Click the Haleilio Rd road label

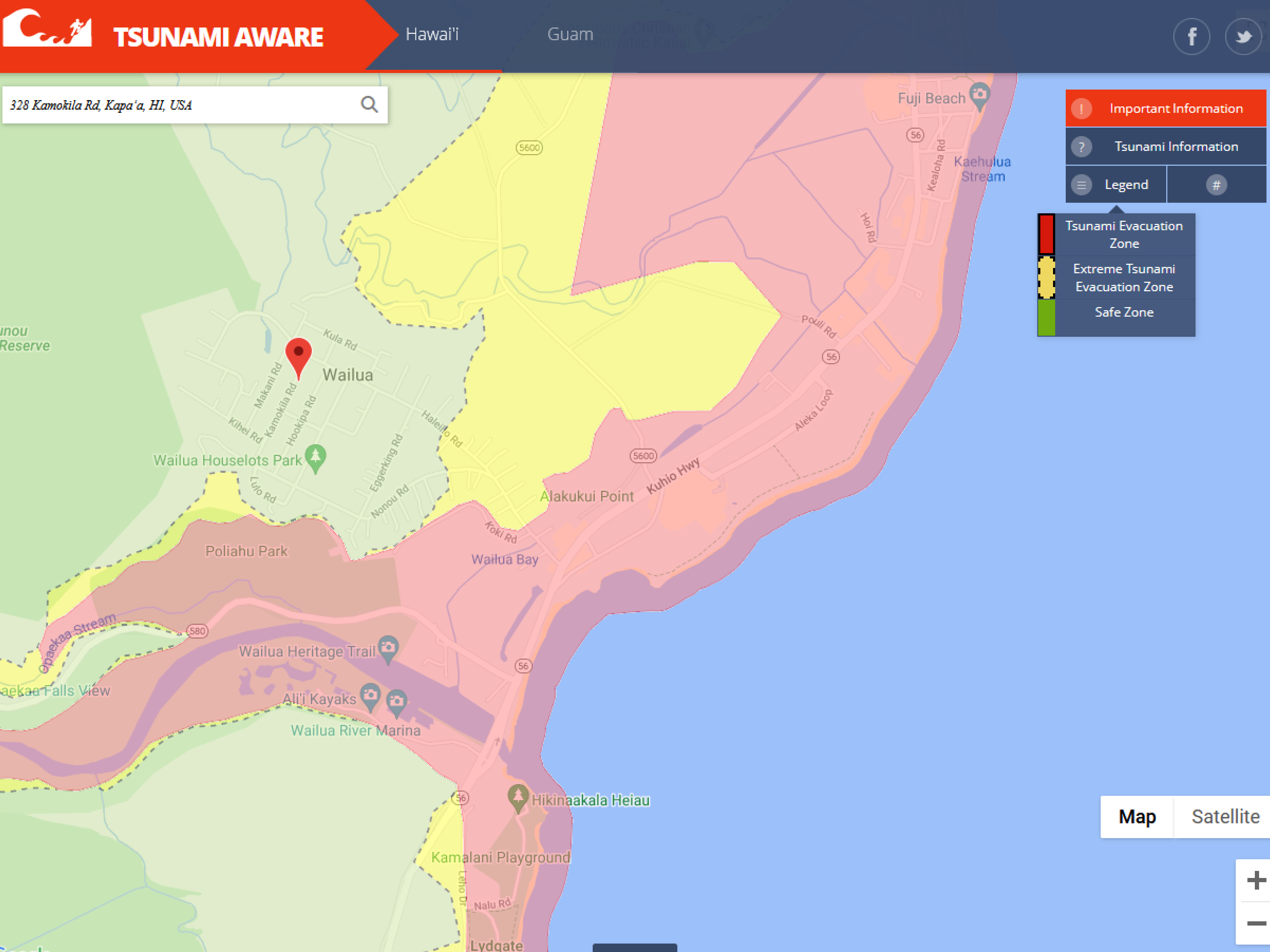pos(442,429)
